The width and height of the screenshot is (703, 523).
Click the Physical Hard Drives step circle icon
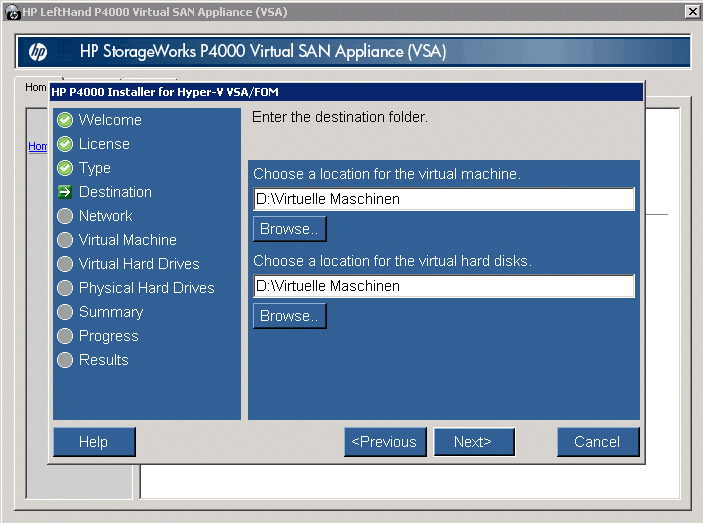[x=65, y=288]
